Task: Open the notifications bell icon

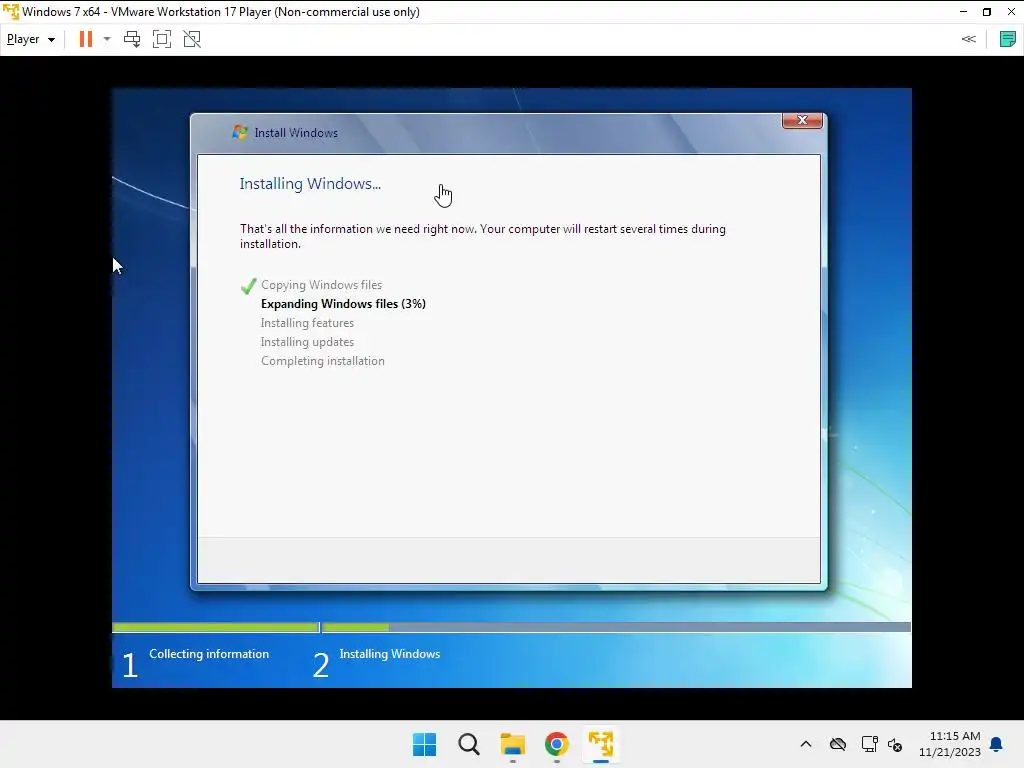Action: tap(997, 744)
